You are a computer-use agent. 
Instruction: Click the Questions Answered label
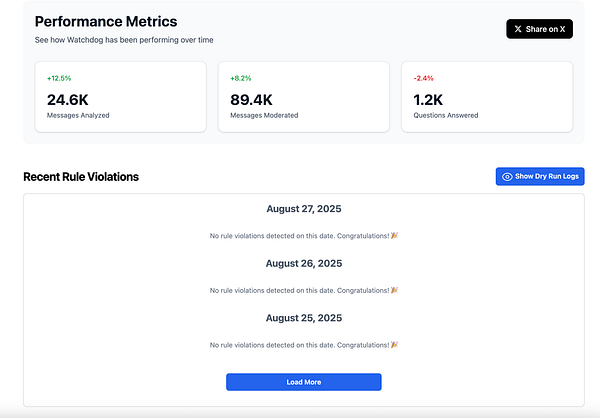pyautogui.click(x=446, y=115)
